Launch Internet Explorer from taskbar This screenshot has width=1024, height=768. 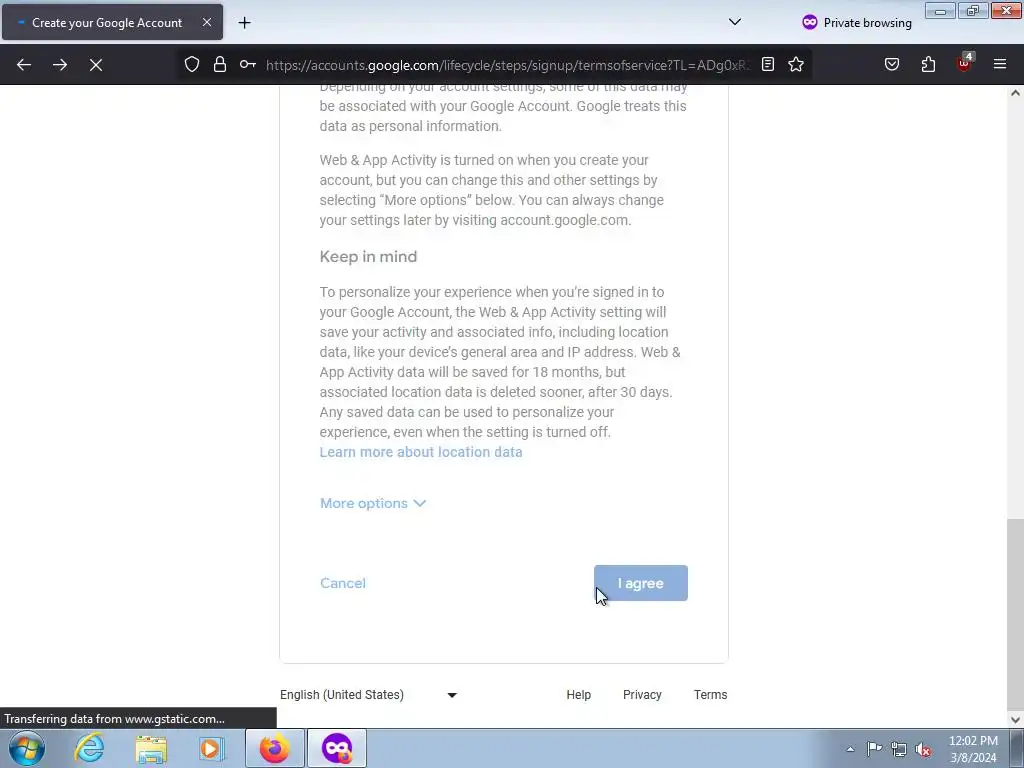89,748
